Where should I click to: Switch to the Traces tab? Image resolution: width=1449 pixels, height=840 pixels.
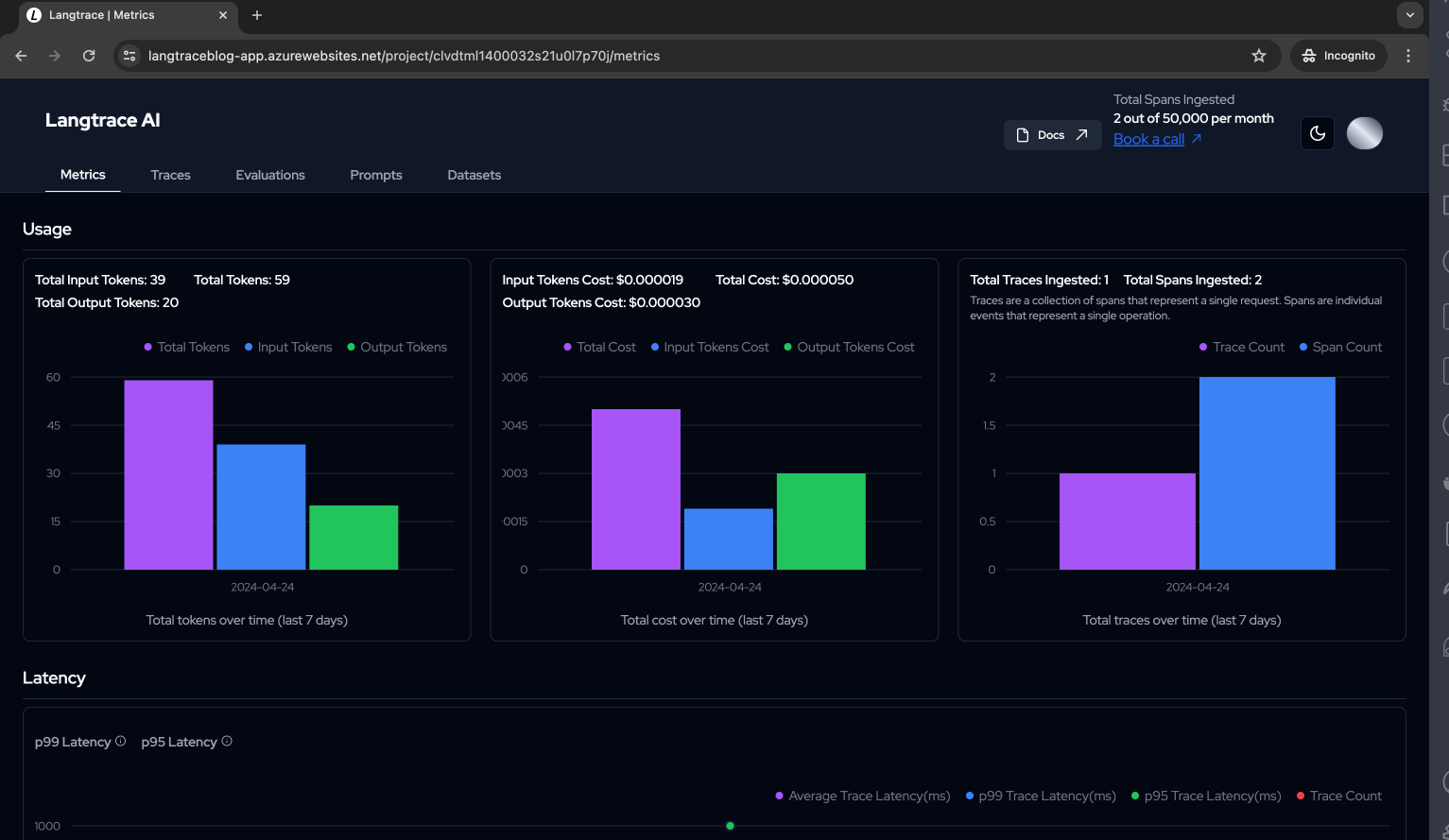171,175
